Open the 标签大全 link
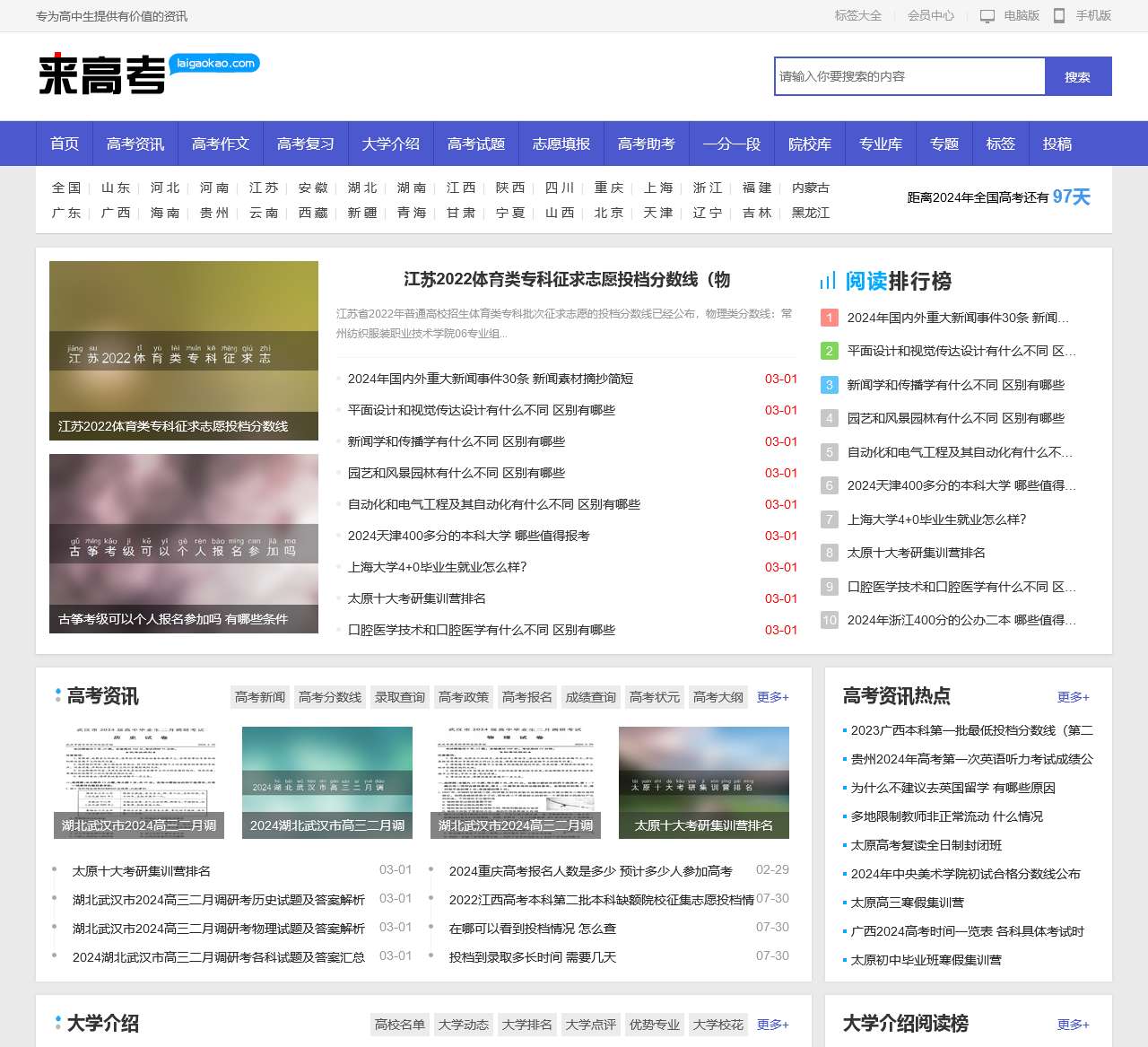This screenshot has width=1148, height=1047. point(857,15)
